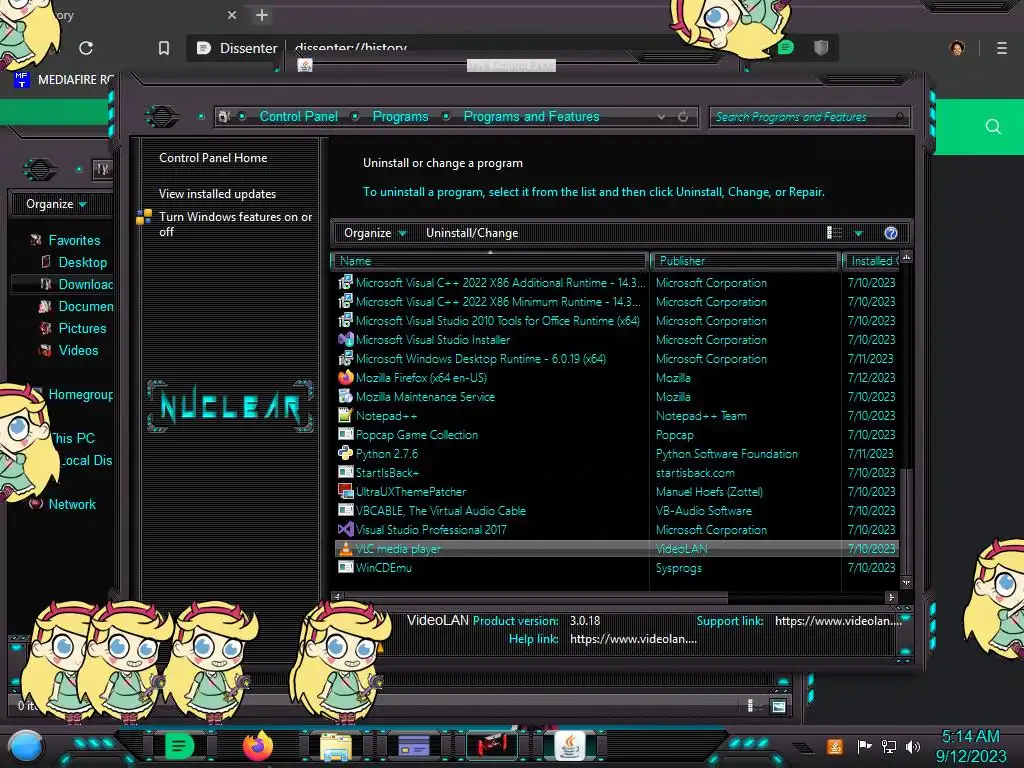
Task: Expand the Organize dropdown in Programs and Features
Action: coord(375,233)
